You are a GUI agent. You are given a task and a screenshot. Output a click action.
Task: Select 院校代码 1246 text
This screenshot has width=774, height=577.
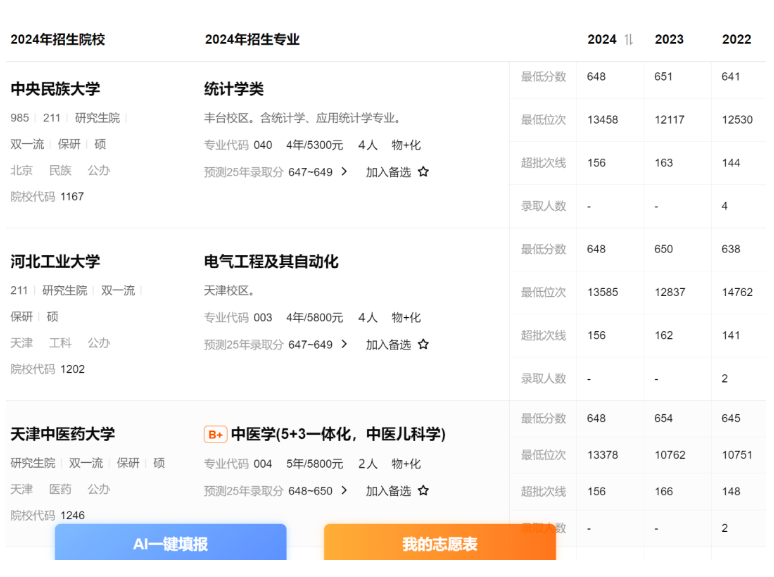coord(47,516)
